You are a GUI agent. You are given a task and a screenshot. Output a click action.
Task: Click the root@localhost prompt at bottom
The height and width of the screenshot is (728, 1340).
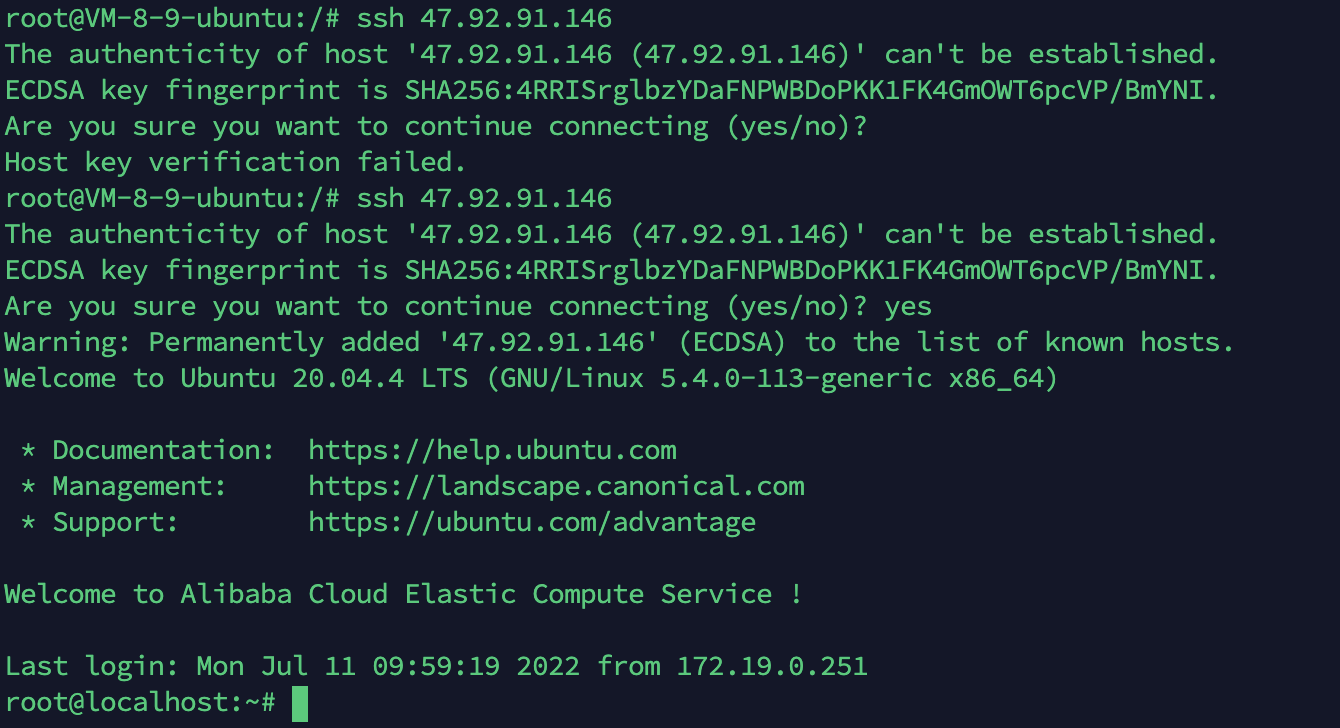140,702
